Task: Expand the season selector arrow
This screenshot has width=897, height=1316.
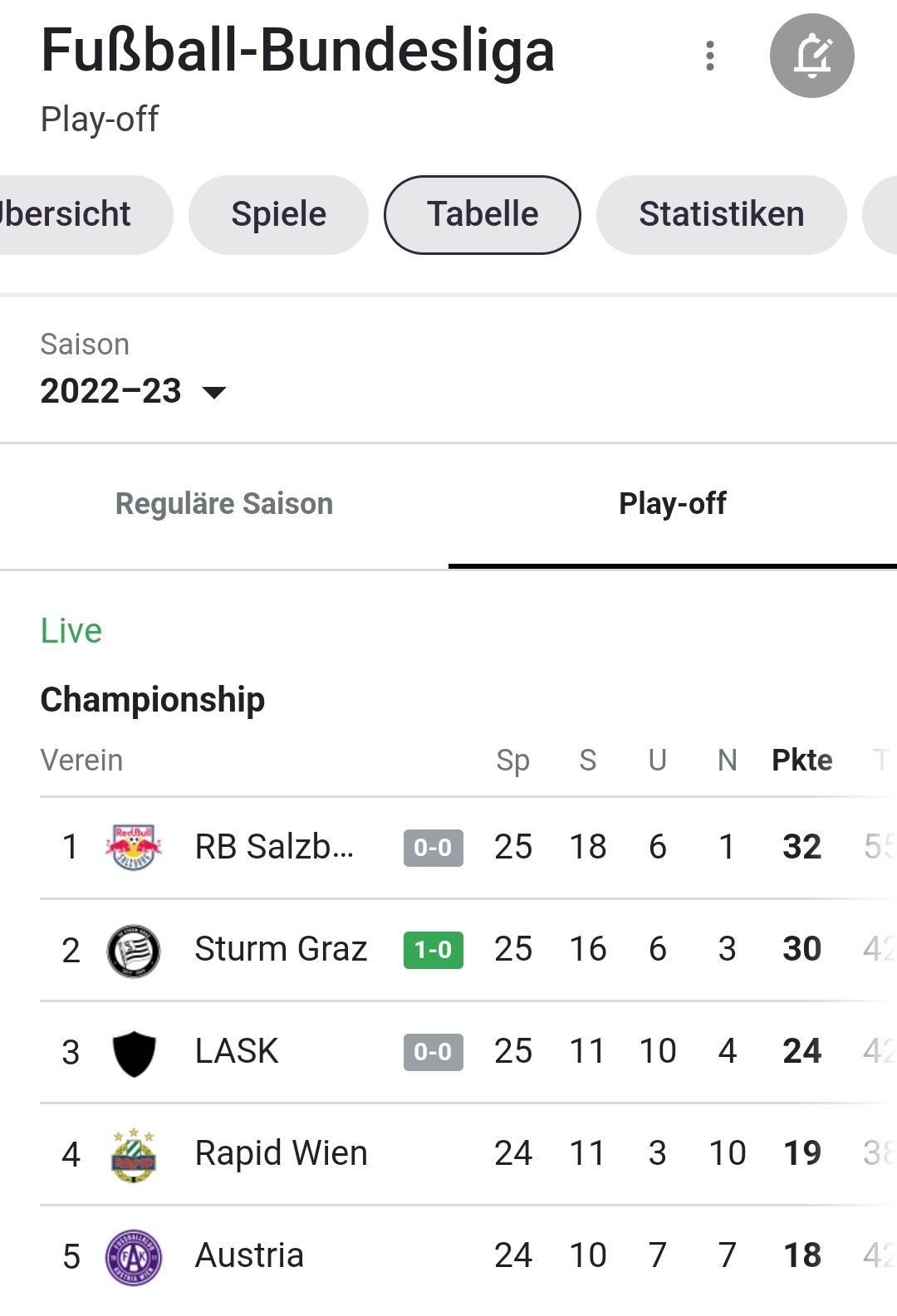Action: (214, 392)
